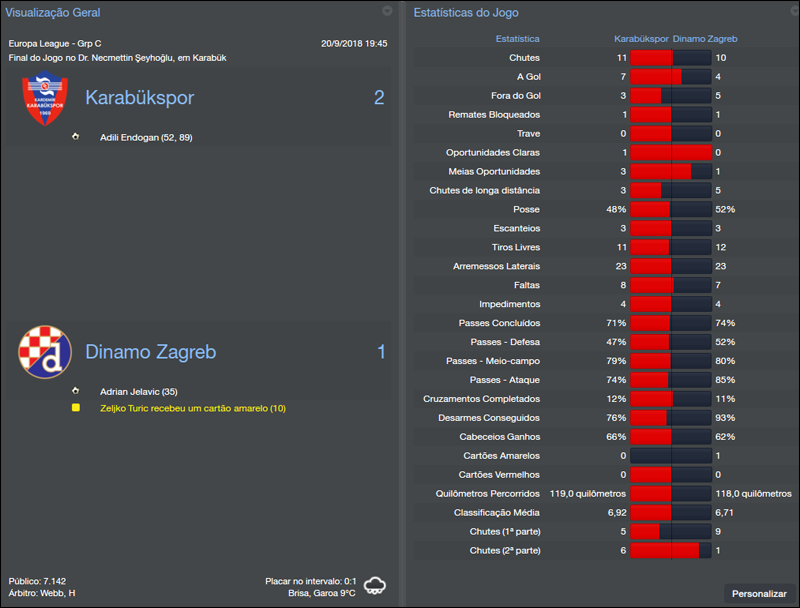
Task: Open the Dinamo Zagreb team name link
Action: [150, 352]
